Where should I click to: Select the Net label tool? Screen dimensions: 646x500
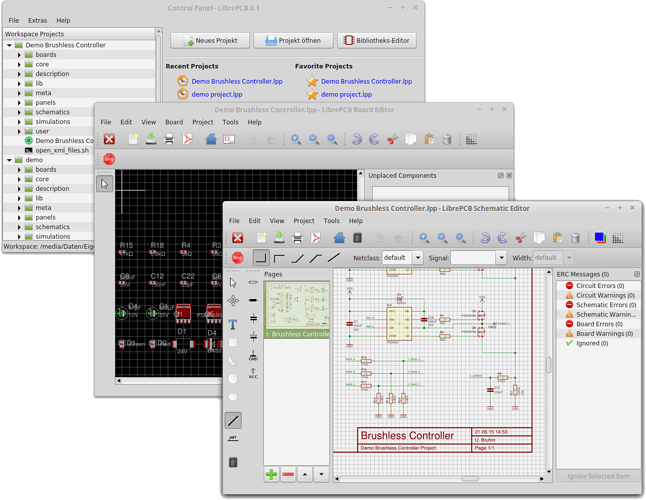pyautogui.click(x=233, y=439)
